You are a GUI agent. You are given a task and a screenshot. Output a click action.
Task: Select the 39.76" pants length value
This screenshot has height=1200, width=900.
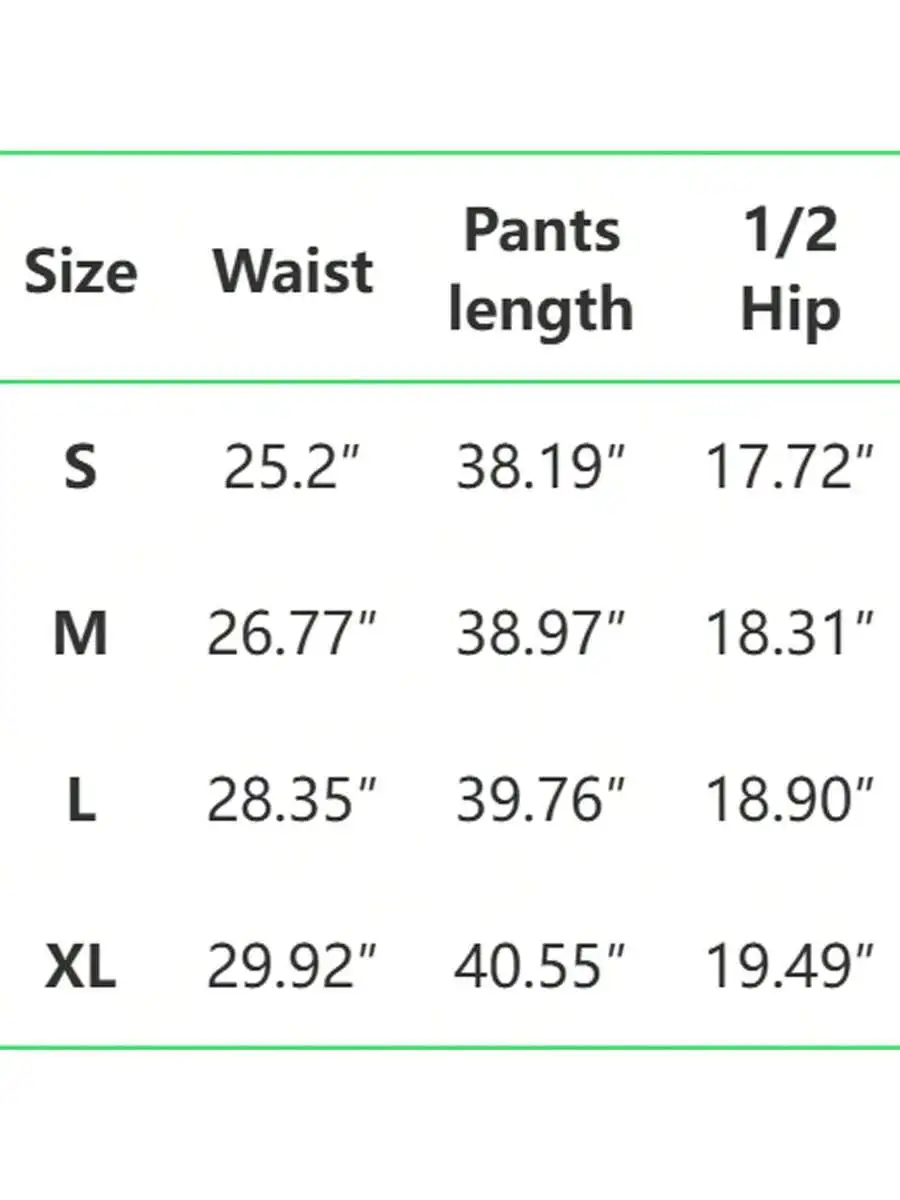[540, 801]
